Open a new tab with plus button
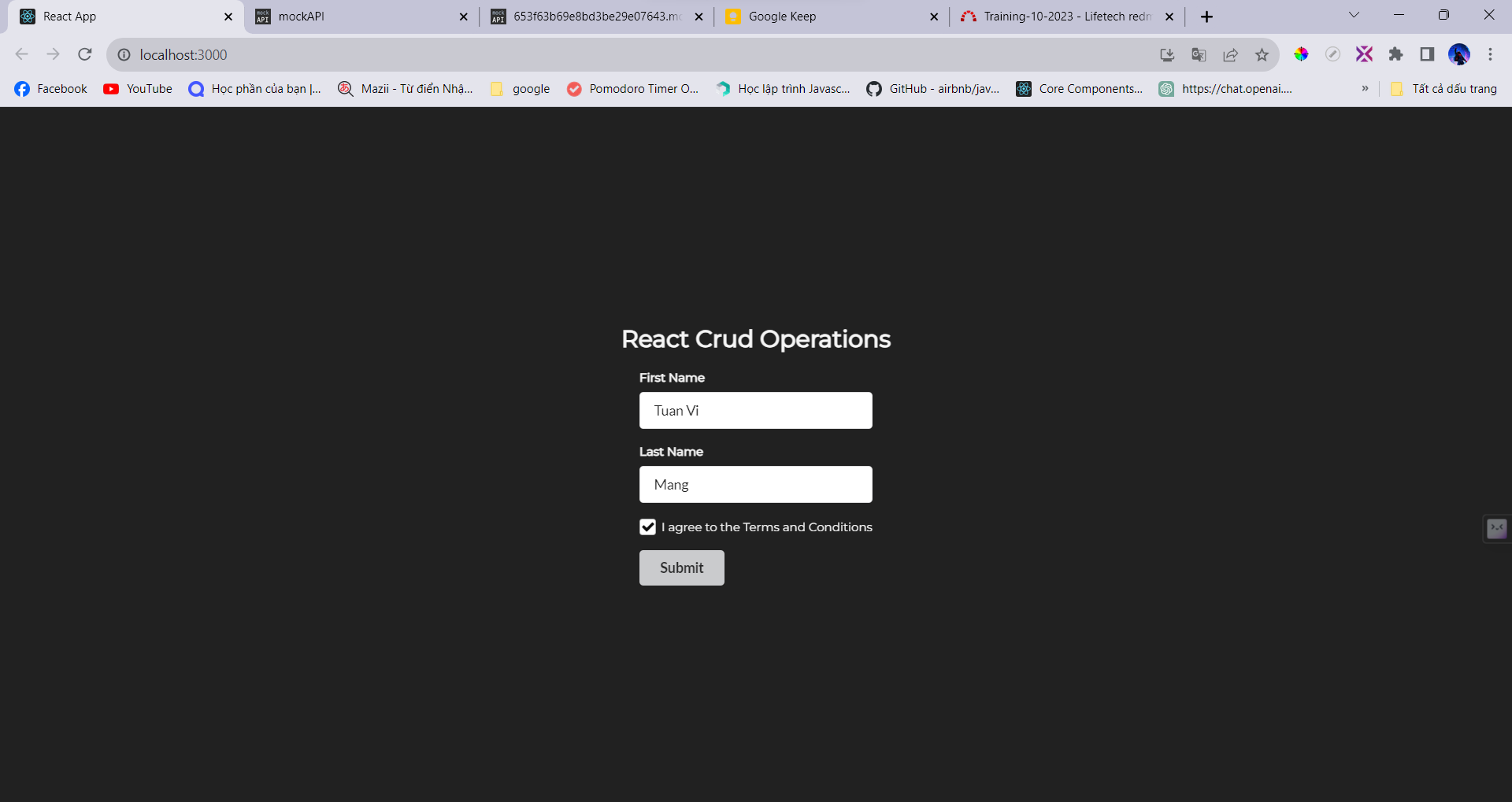The width and height of the screenshot is (1512, 802). pyautogui.click(x=1206, y=17)
